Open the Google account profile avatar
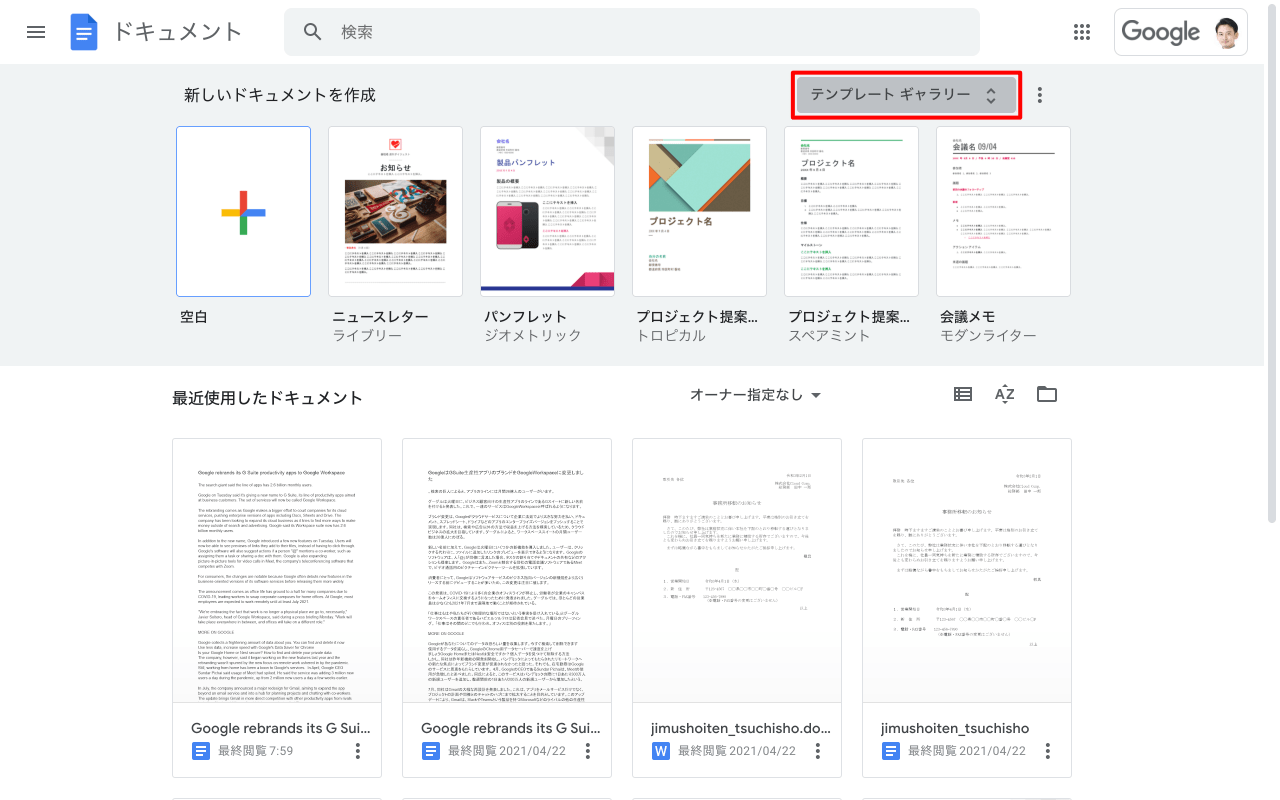 [x=1226, y=32]
